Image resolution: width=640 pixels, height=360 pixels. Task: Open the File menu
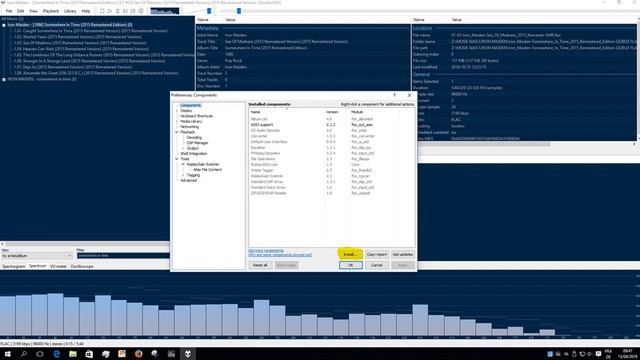click(9, 11)
